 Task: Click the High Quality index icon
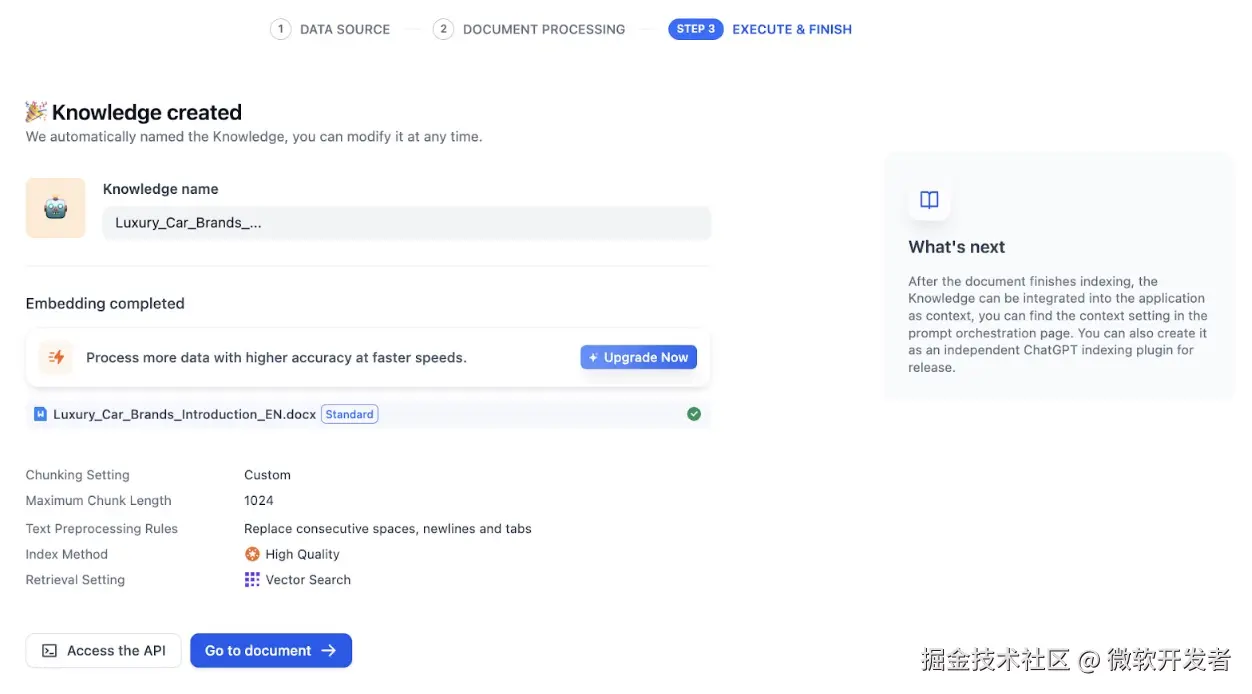pyautogui.click(x=252, y=554)
